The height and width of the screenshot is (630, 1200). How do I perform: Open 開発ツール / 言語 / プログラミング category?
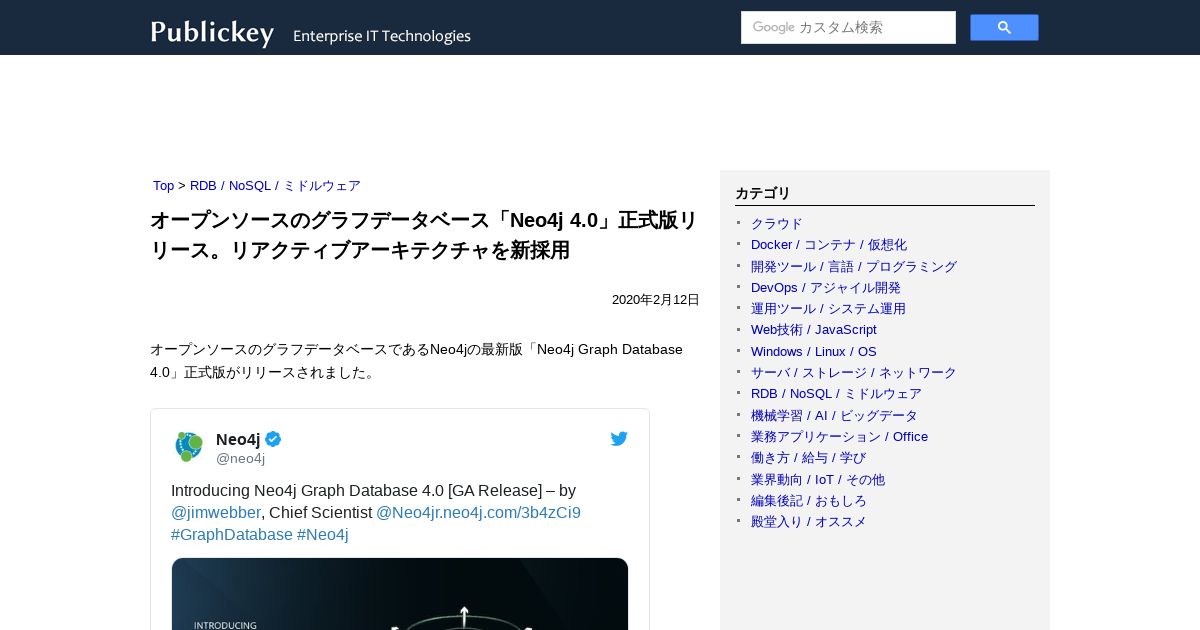pyautogui.click(x=854, y=267)
